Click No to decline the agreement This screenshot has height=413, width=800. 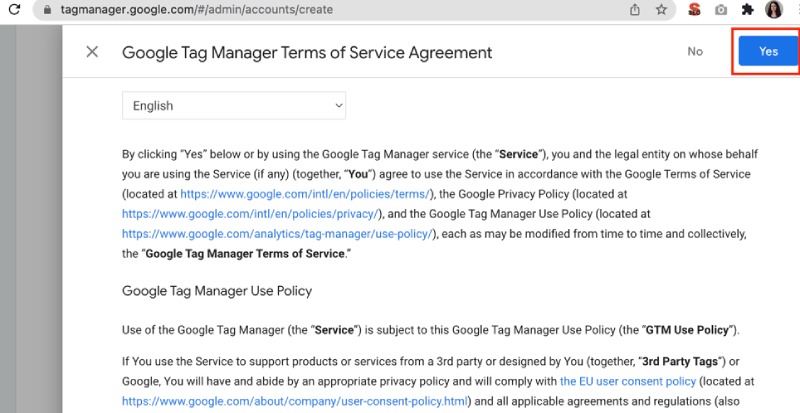pos(695,51)
